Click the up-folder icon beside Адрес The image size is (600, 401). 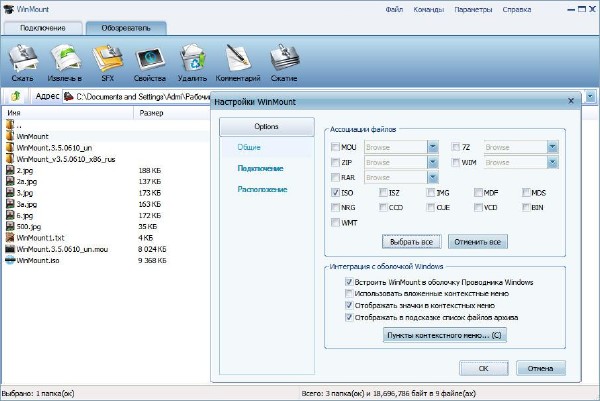(17, 97)
